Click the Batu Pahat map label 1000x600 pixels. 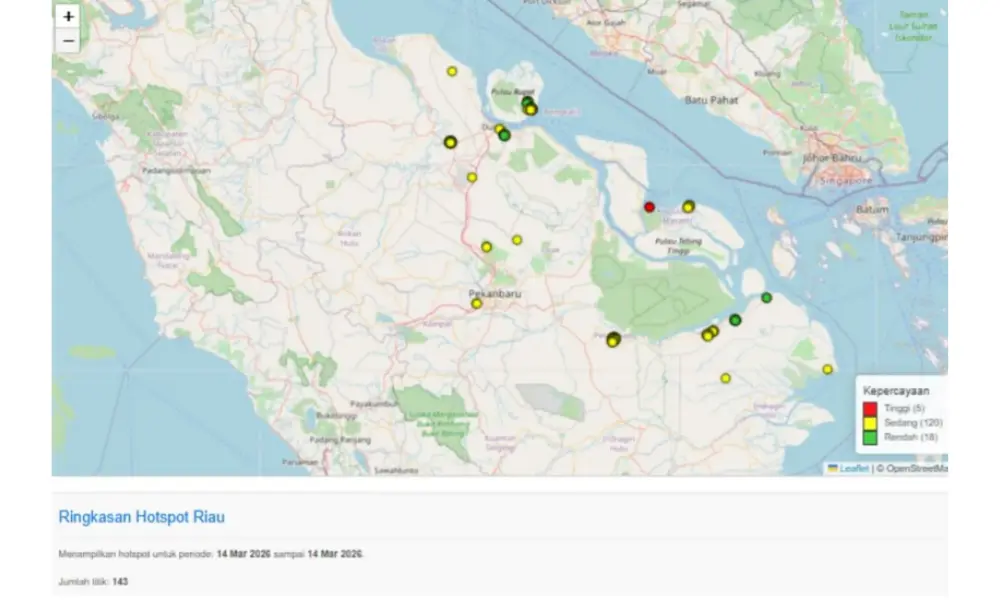[709, 101]
